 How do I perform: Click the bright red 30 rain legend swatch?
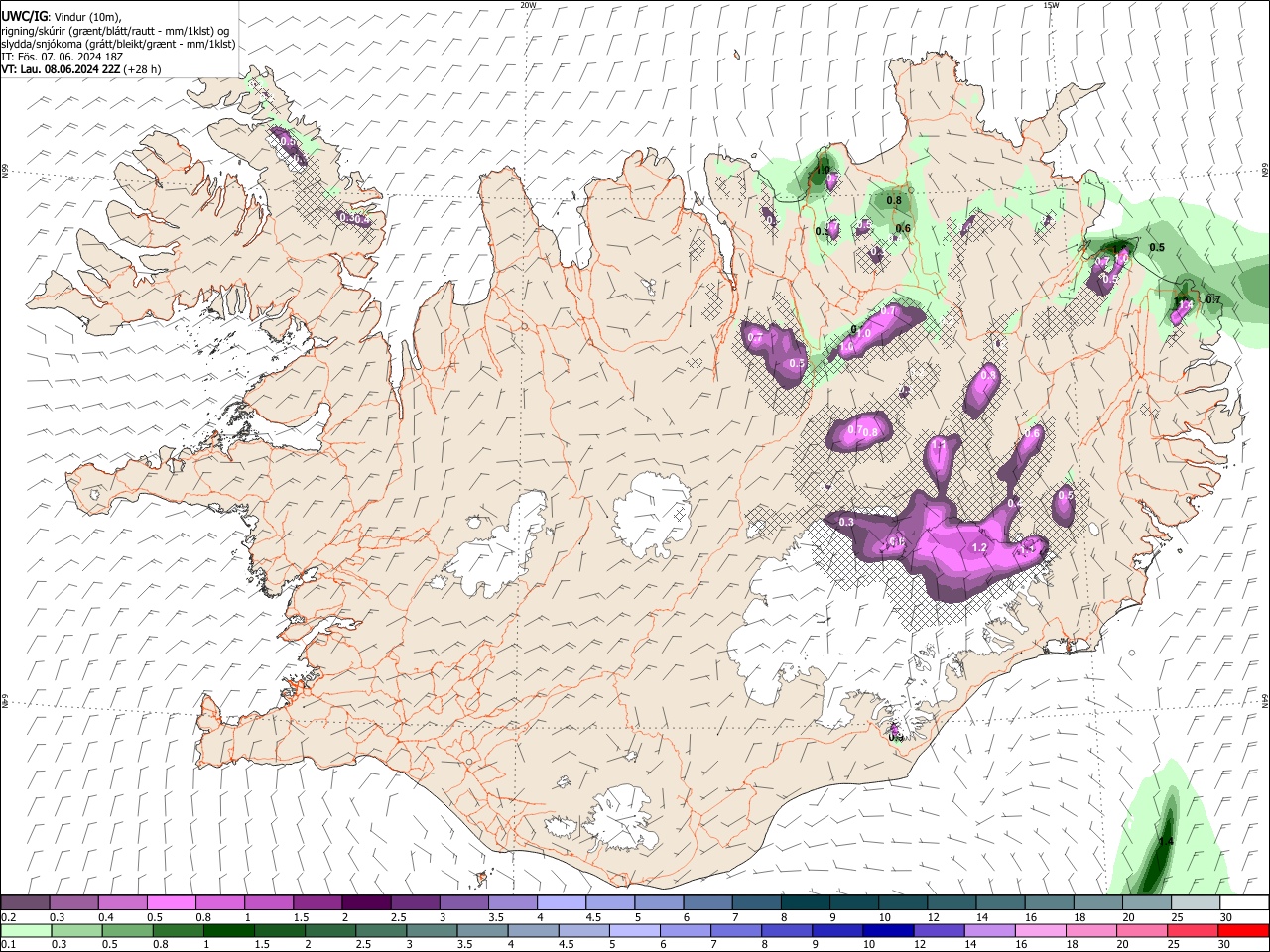pyautogui.click(x=1242, y=930)
